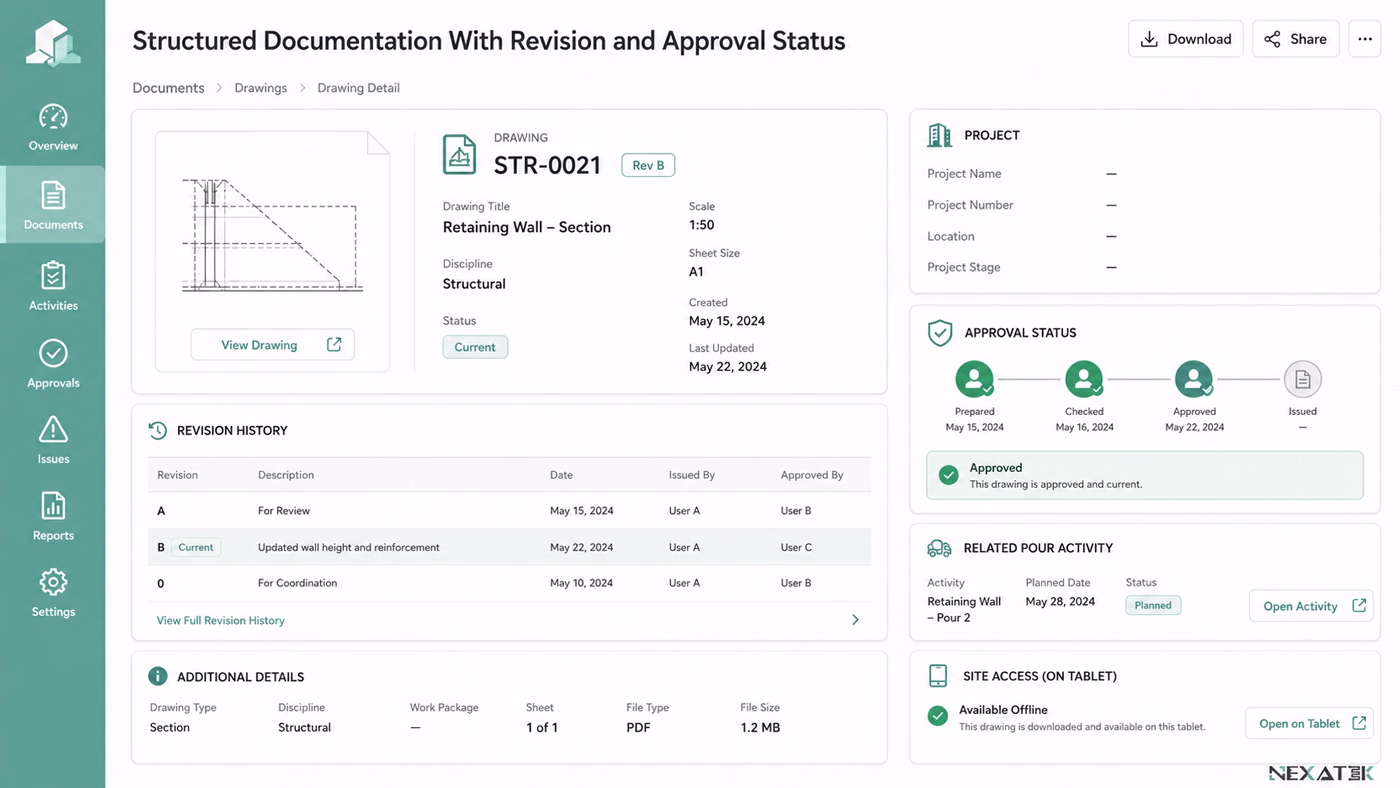Click the Rev B badge

pyautogui.click(x=648, y=165)
